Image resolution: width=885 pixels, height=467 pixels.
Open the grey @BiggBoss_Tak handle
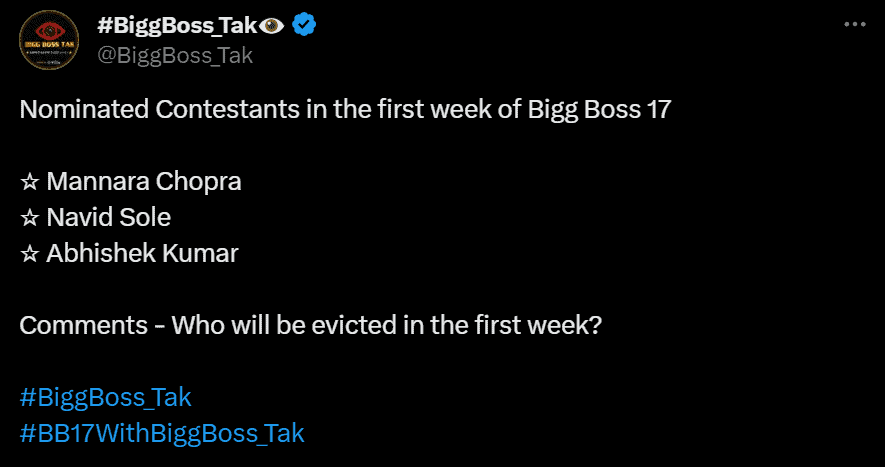point(175,55)
